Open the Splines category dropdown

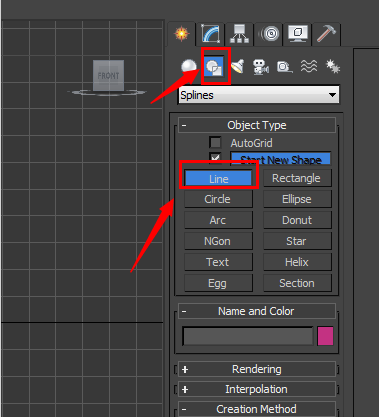259,95
